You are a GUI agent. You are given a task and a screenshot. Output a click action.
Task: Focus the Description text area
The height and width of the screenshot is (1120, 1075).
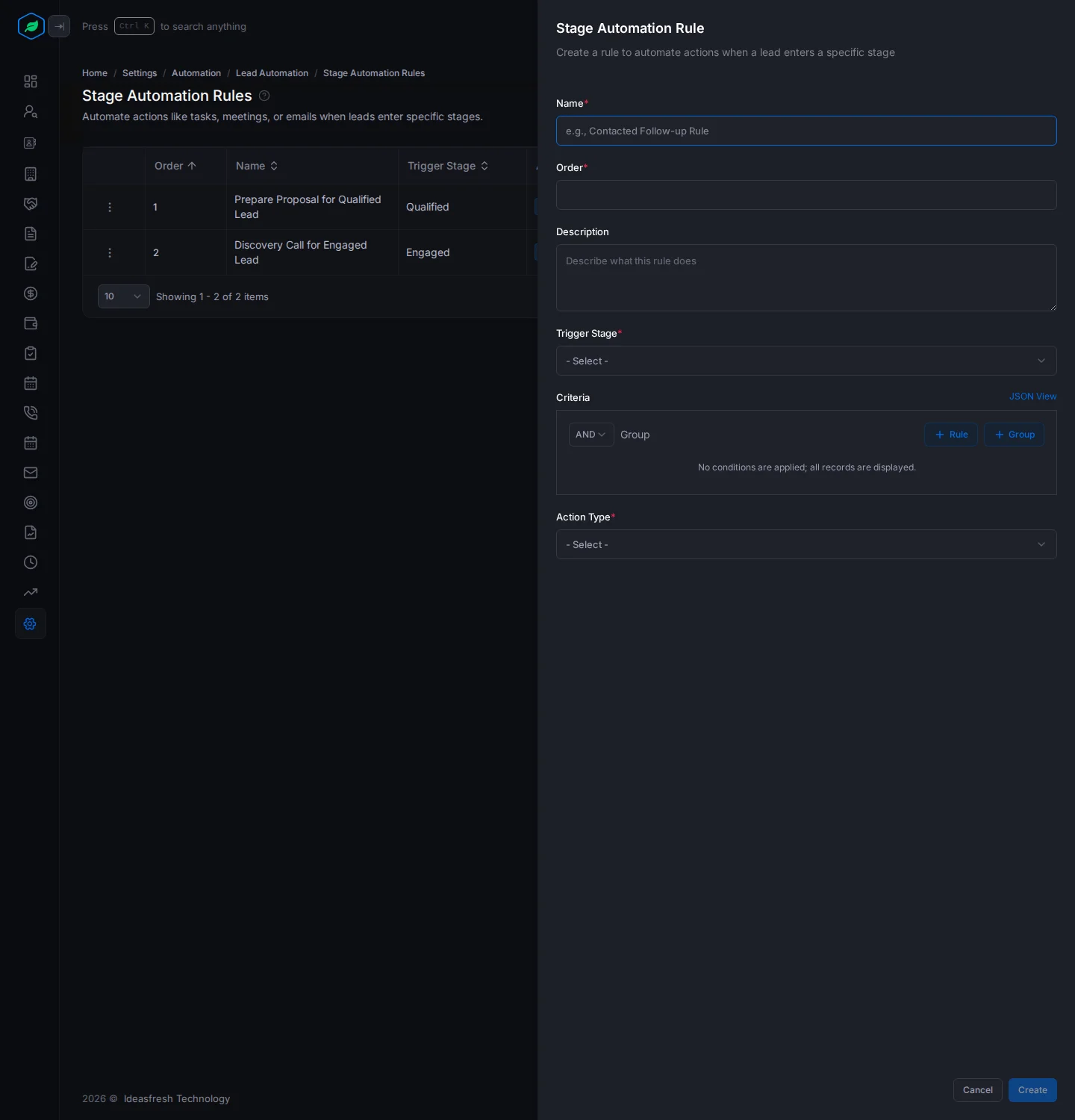coord(806,278)
